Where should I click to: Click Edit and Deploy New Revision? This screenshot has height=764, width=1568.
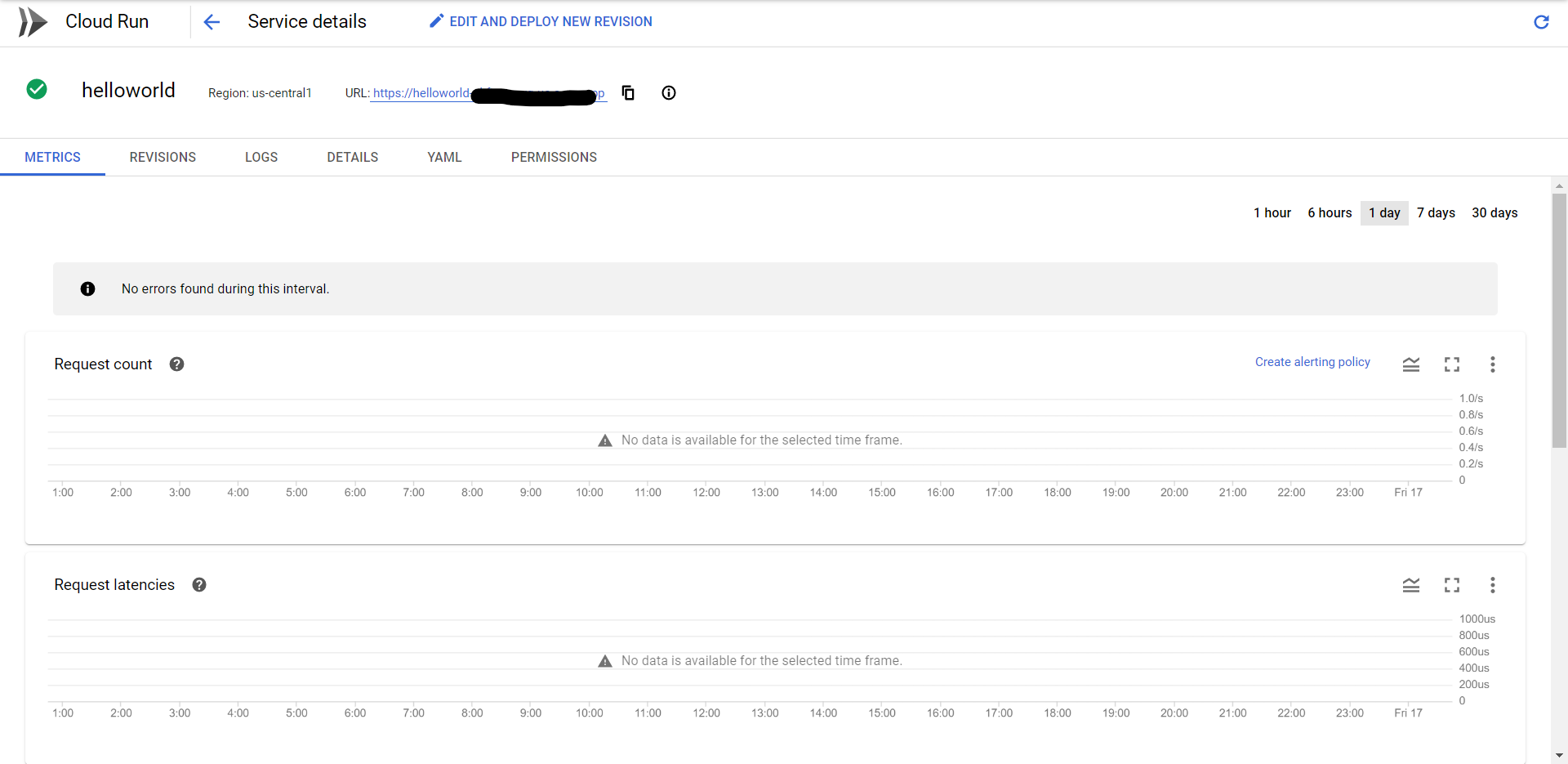pyautogui.click(x=541, y=21)
